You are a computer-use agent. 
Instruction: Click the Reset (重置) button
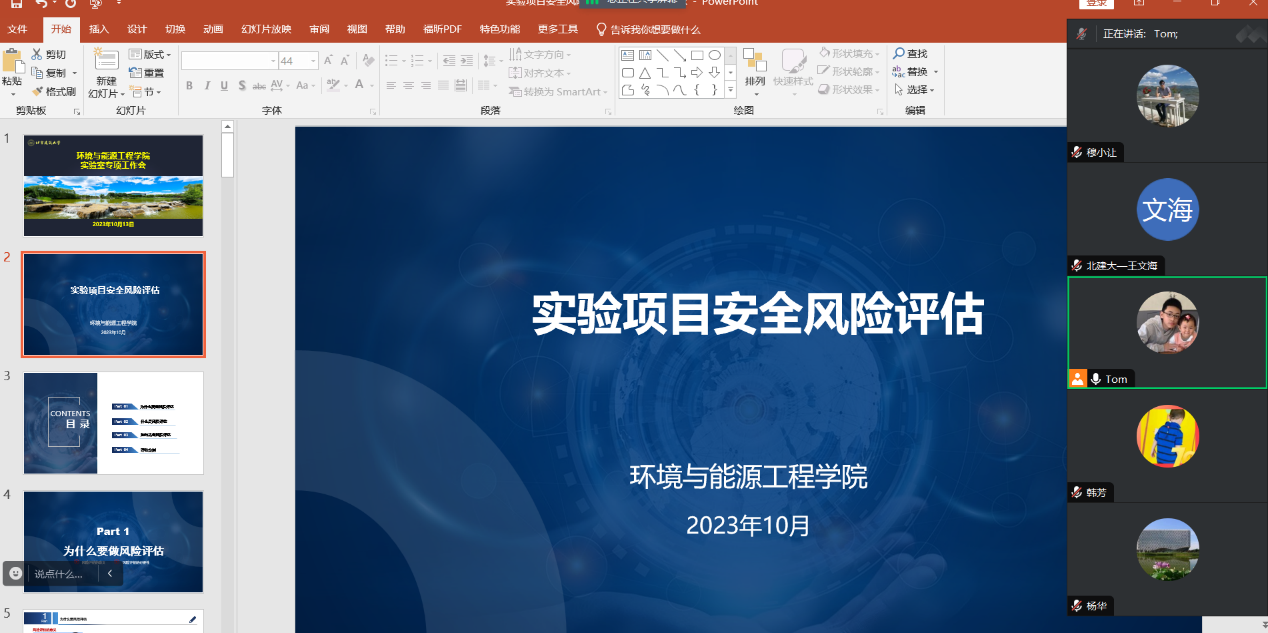point(146,73)
